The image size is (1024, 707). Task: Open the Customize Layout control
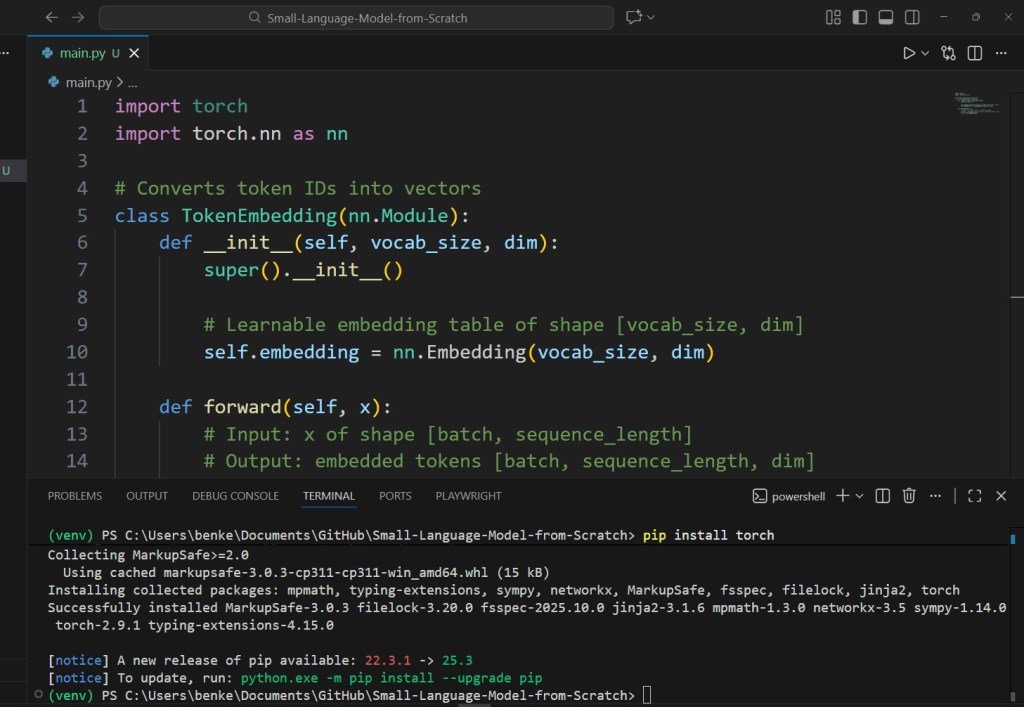833,17
